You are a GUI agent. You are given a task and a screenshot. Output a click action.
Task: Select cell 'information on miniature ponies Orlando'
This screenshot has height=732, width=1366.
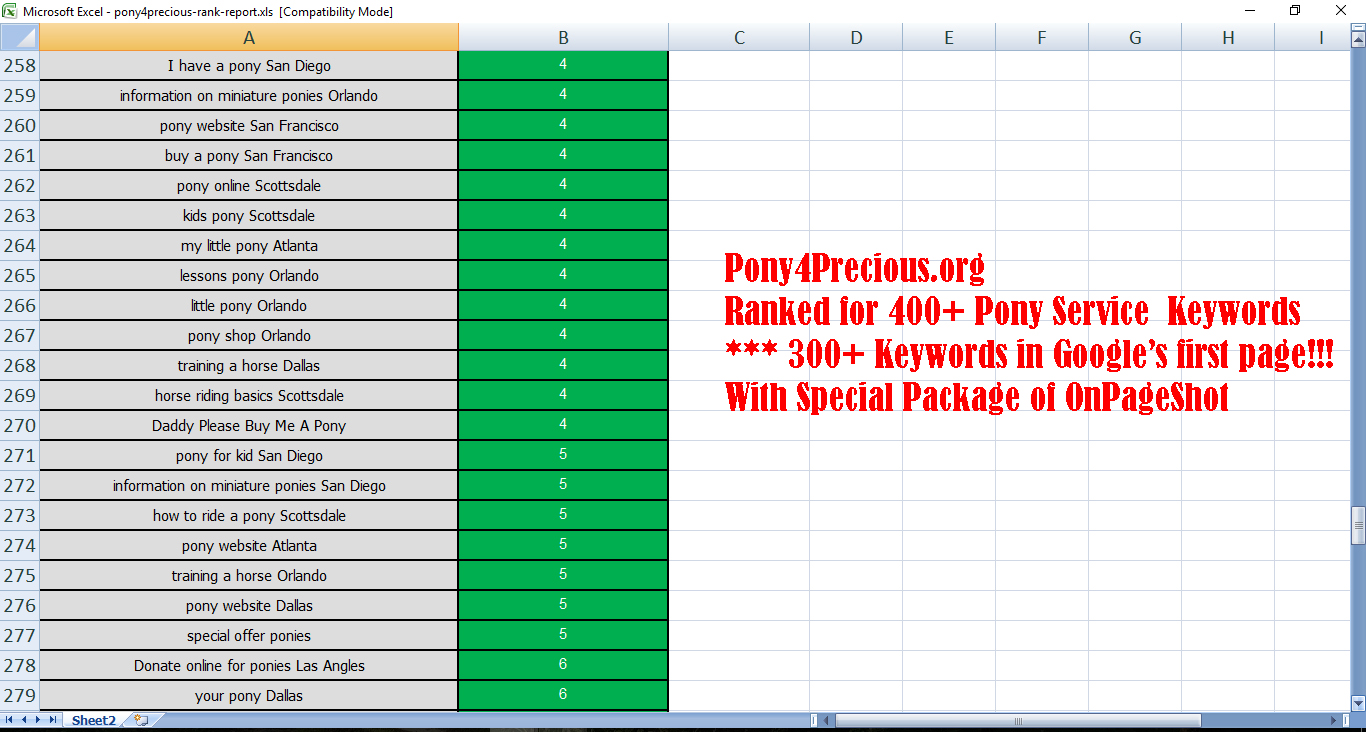pyautogui.click(x=249, y=96)
